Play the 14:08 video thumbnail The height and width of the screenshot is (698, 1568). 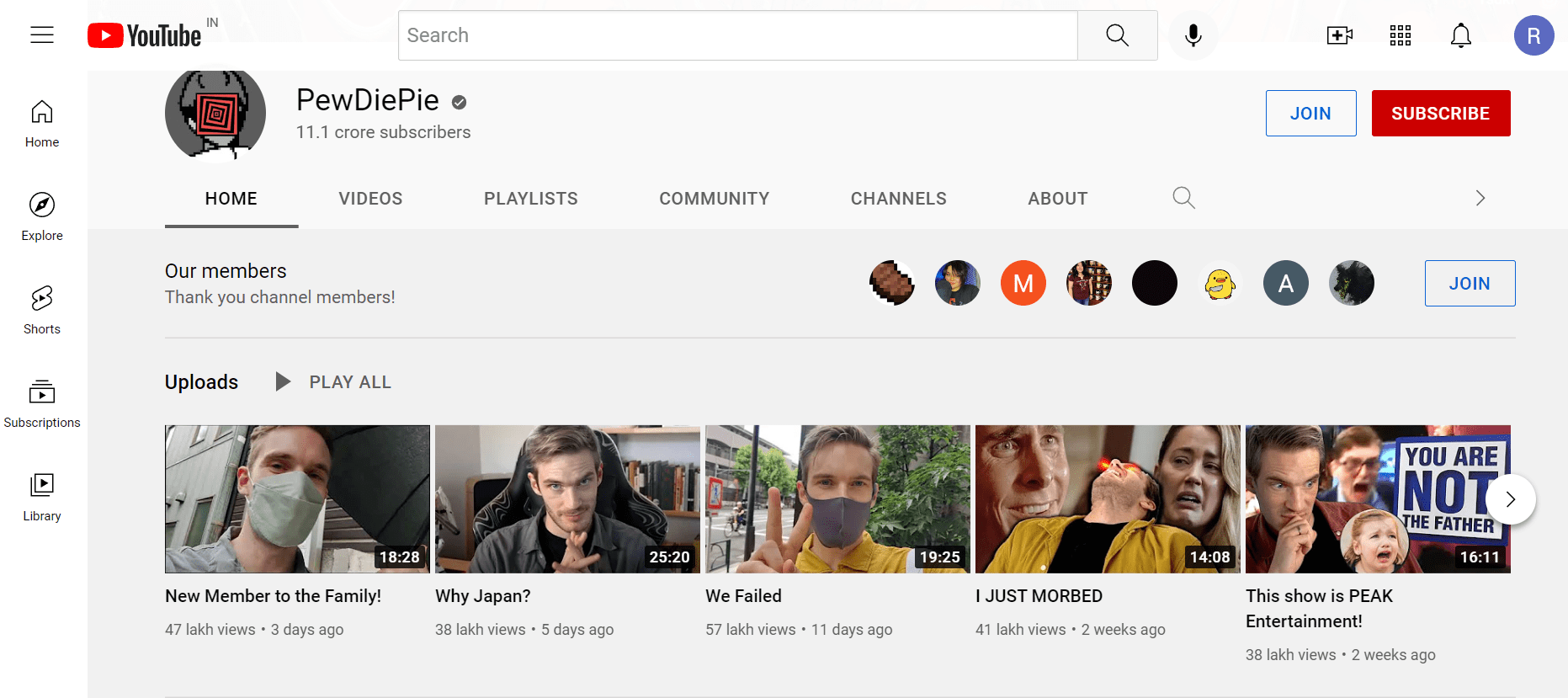tap(1108, 499)
